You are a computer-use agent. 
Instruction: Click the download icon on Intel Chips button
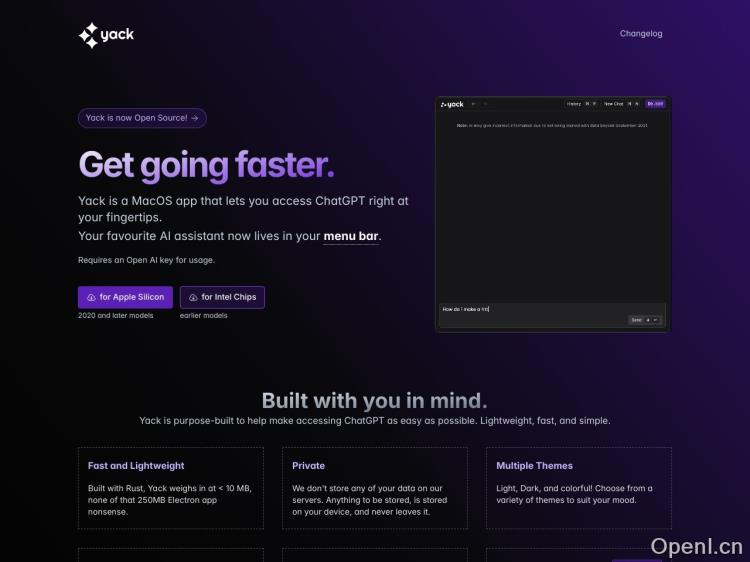(193, 297)
